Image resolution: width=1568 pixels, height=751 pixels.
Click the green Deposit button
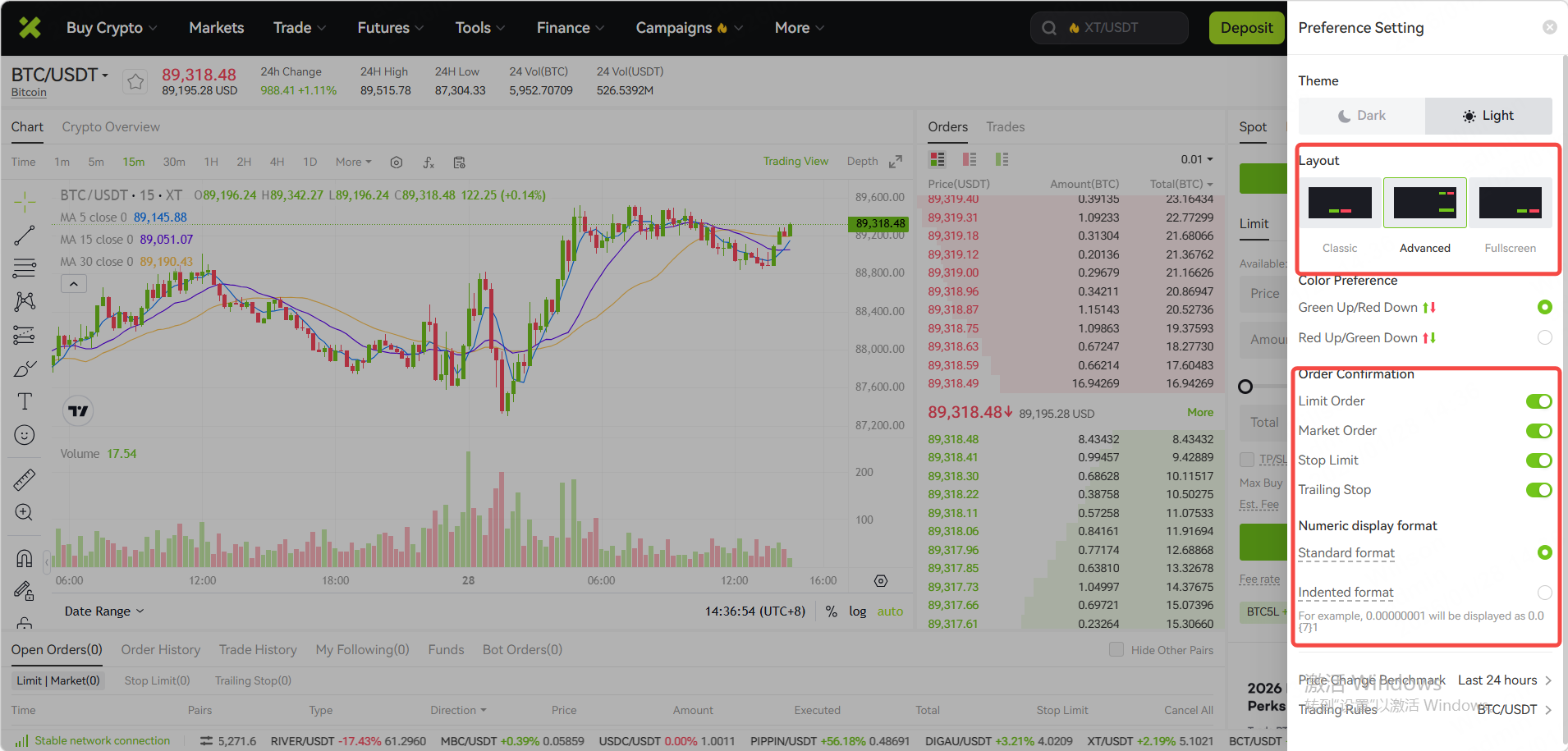1246,28
